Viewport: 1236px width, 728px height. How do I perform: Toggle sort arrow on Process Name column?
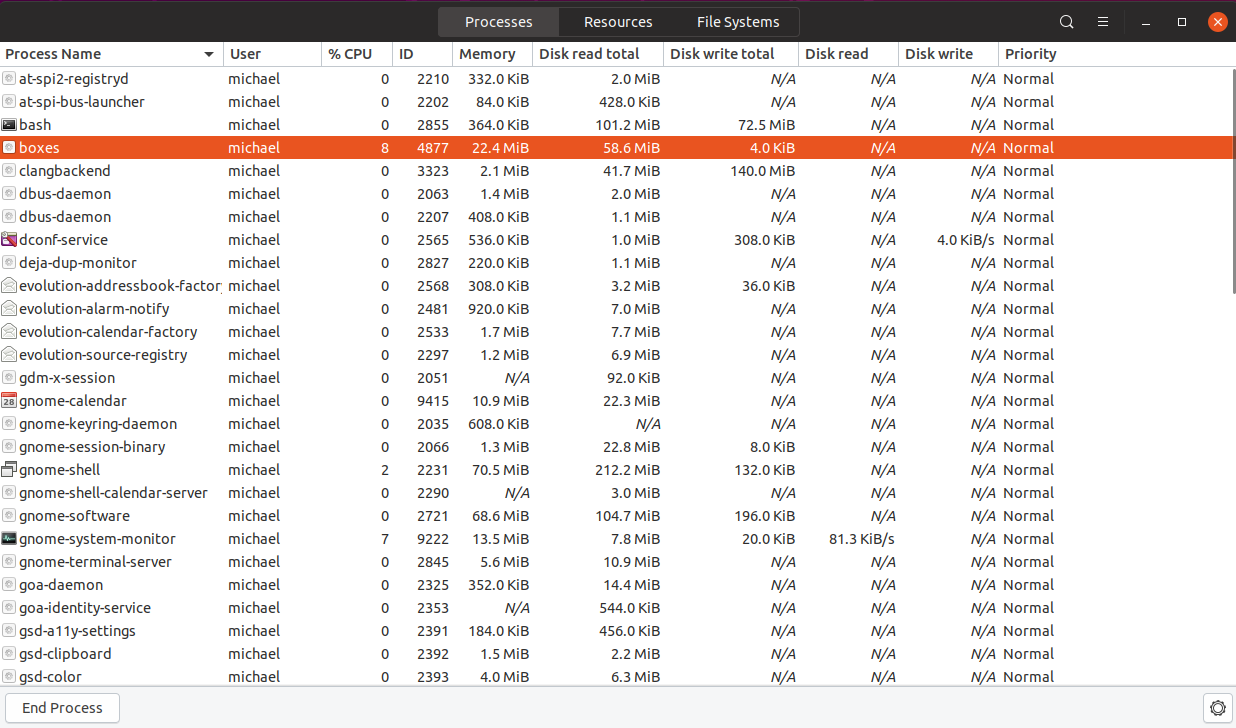click(209, 54)
